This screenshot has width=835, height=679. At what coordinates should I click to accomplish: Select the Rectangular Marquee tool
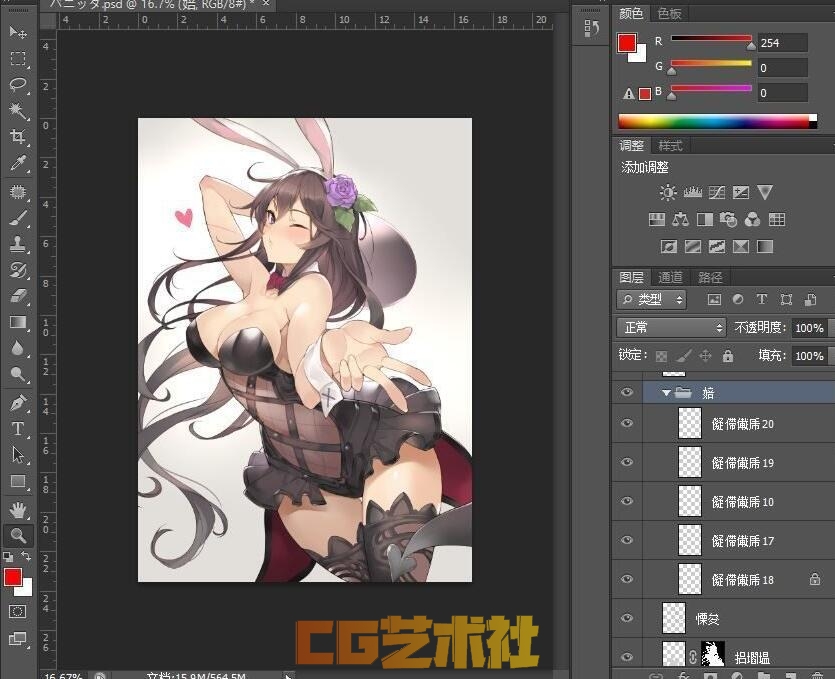(x=18, y=59)
